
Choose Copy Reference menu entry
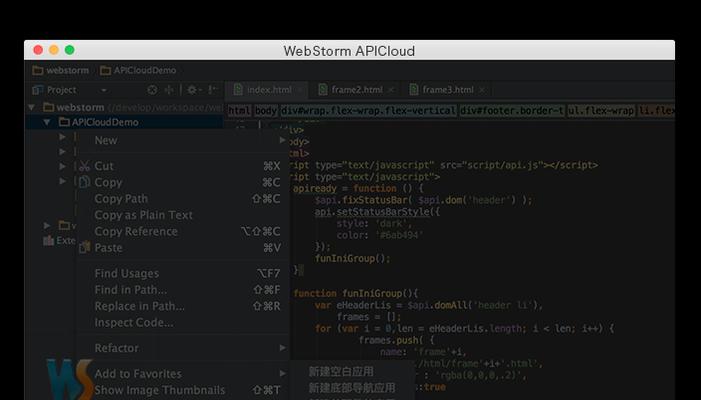183,232
